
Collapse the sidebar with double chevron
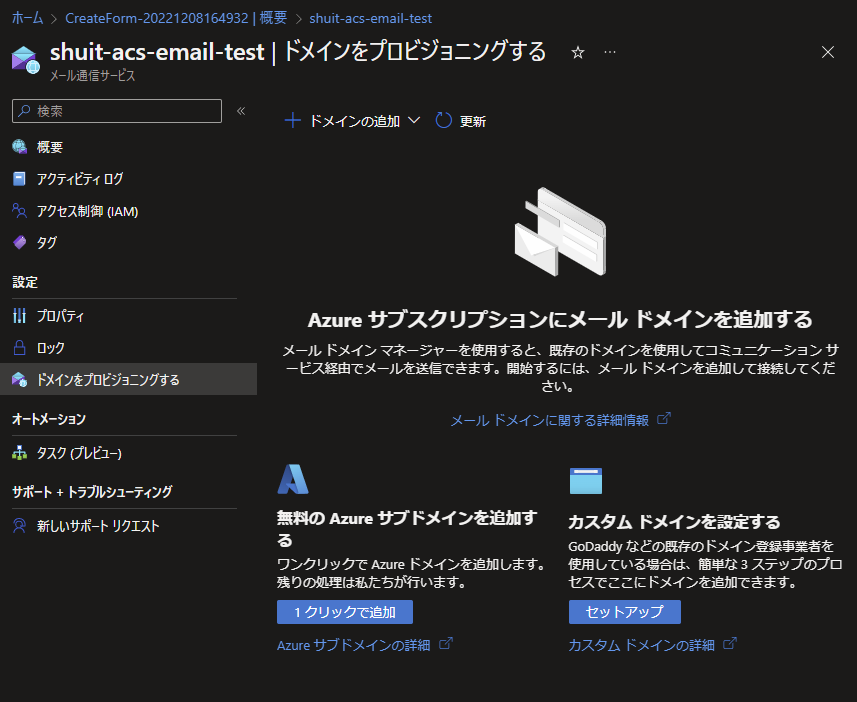[x=241, y=111]
